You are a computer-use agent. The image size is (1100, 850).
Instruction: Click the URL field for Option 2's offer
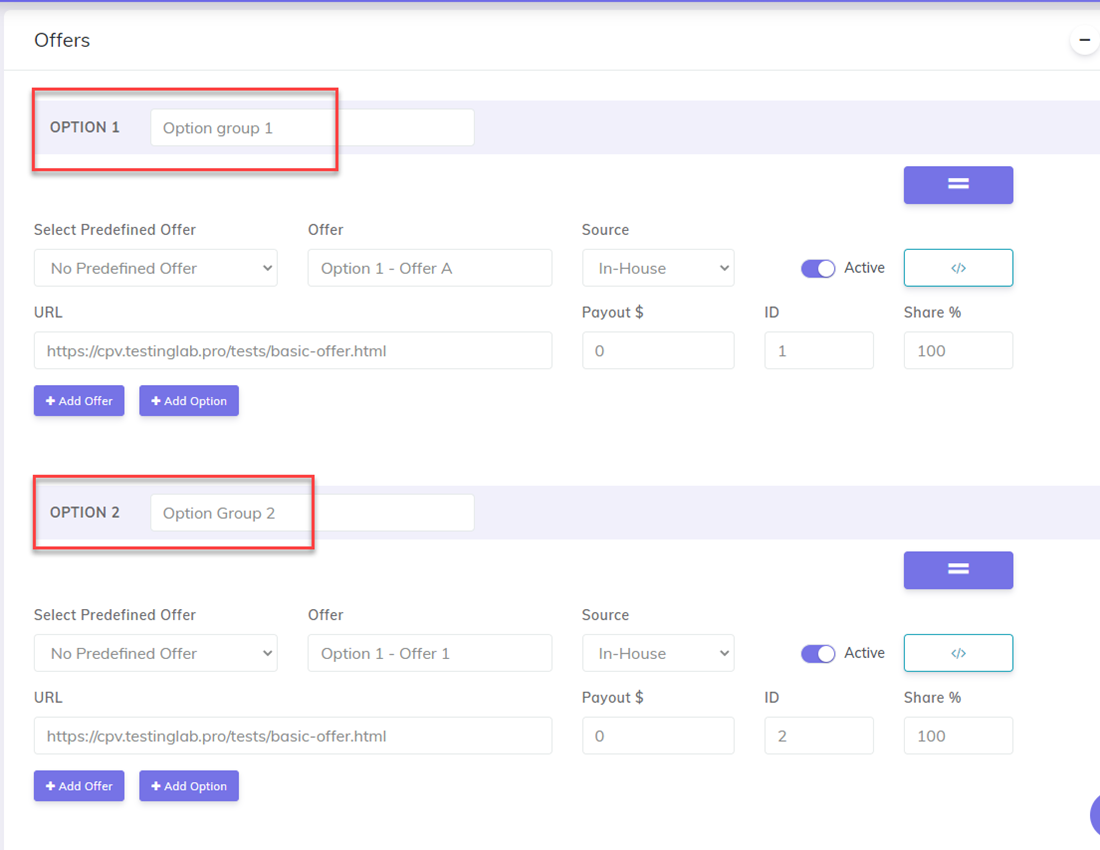293,735
